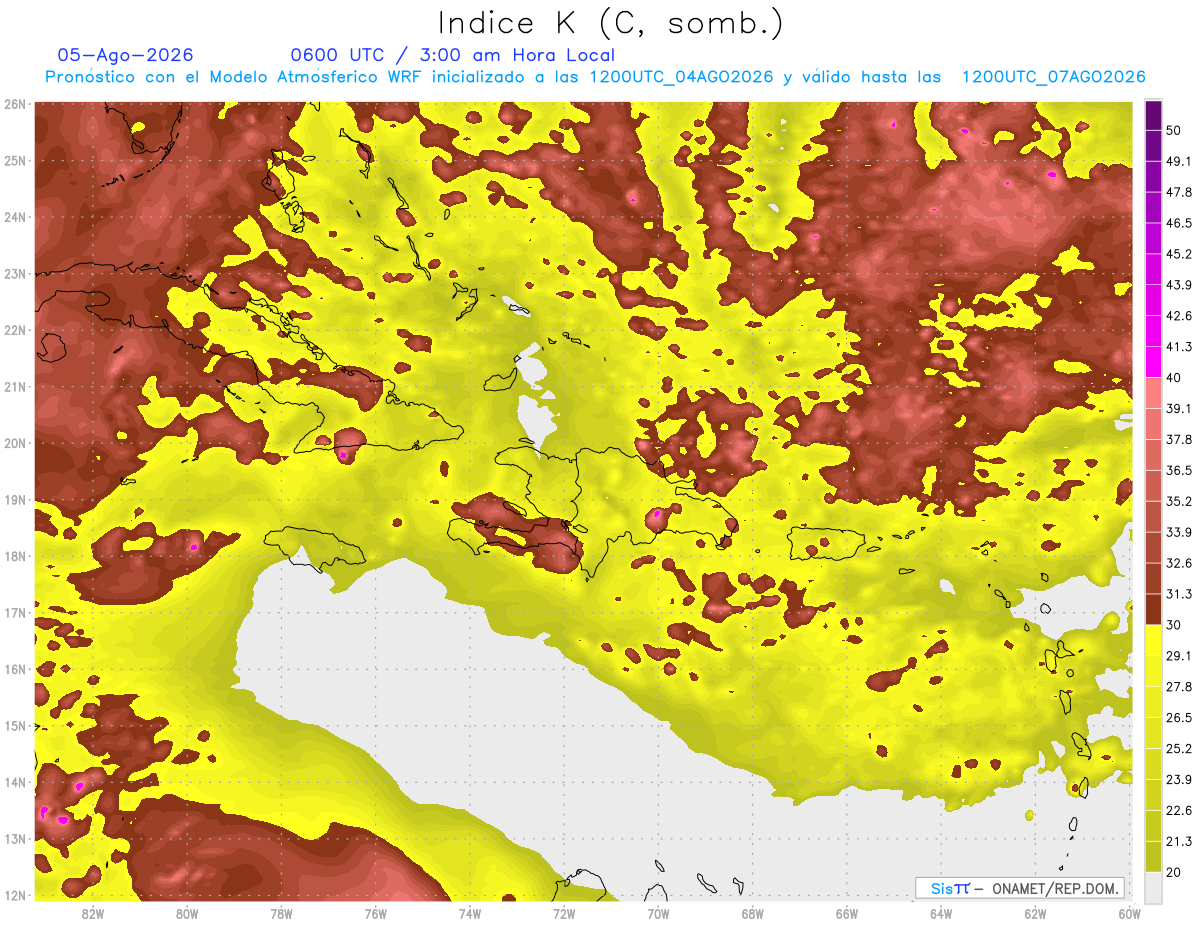Screen dimensions: 1200x927
Task: Click the colorbar value "41.3"
Action: 1178,347
